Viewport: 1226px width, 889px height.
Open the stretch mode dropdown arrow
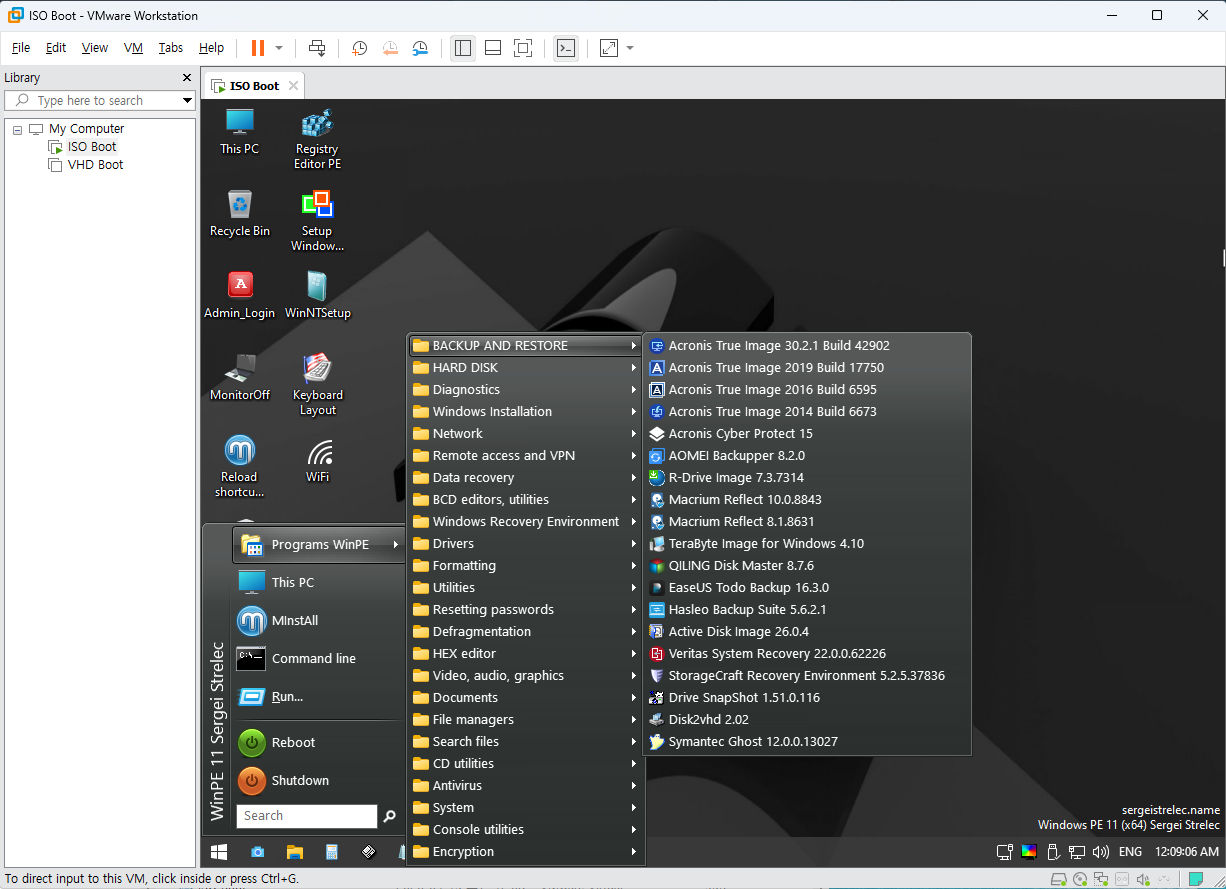click(x=630, y=48)
